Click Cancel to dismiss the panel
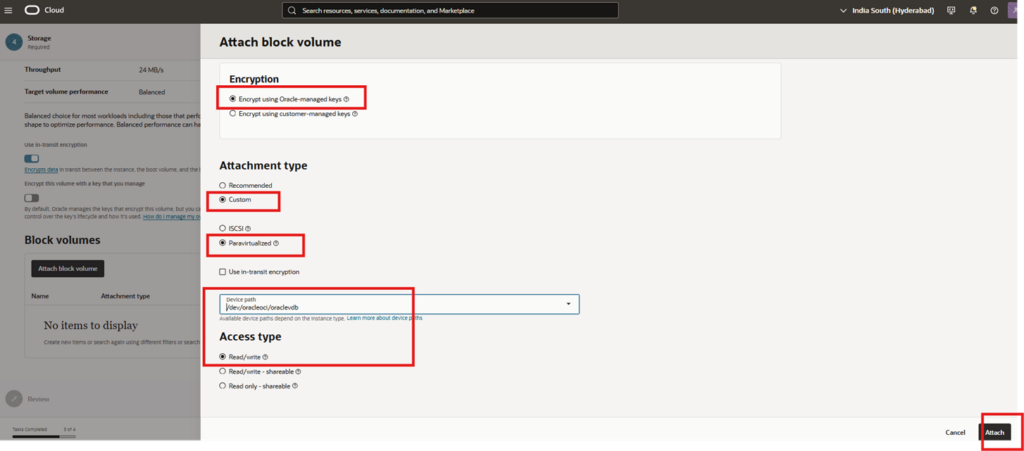The image size is (1024, 451). (955, 432)
